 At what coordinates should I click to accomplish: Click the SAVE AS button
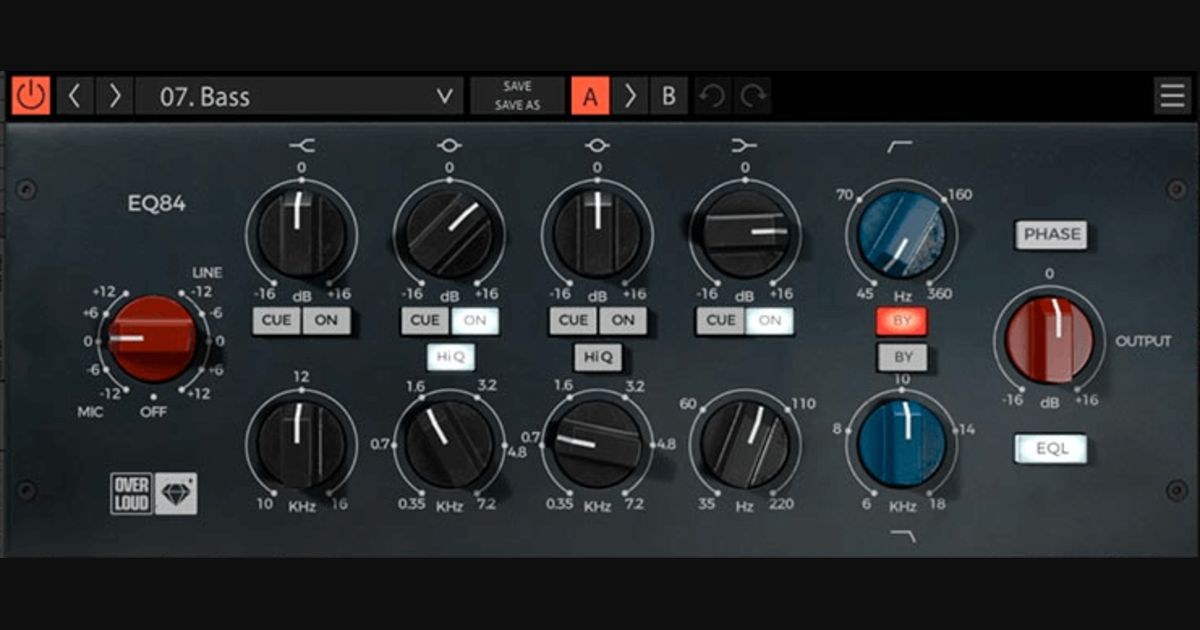coord(516,104)
